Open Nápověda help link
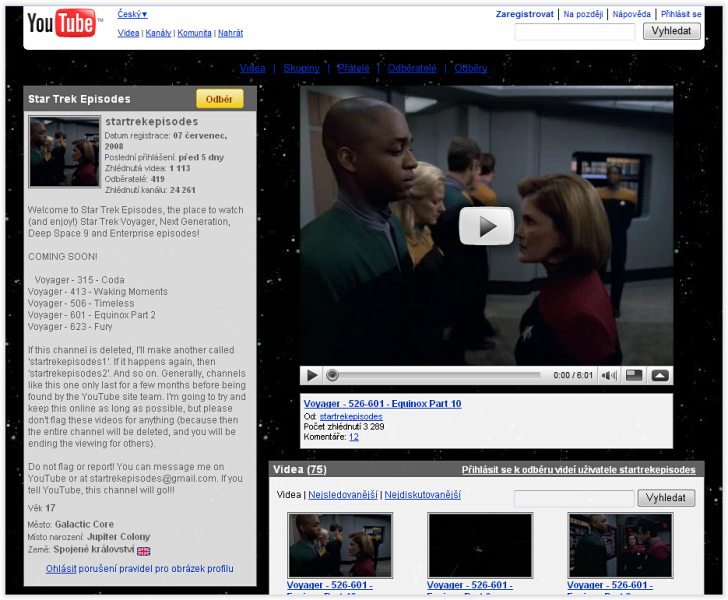 tap(631, 14)
